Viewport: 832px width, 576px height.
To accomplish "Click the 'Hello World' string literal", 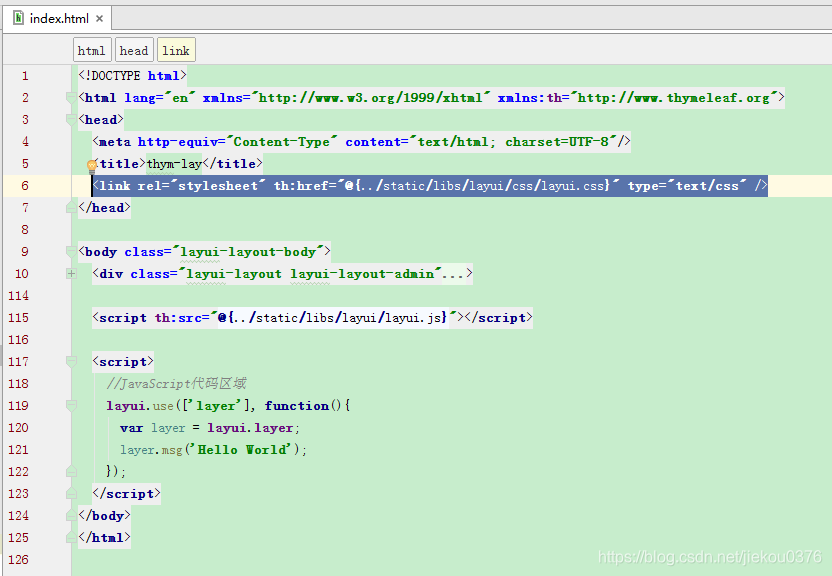I will tap(241, 450).
